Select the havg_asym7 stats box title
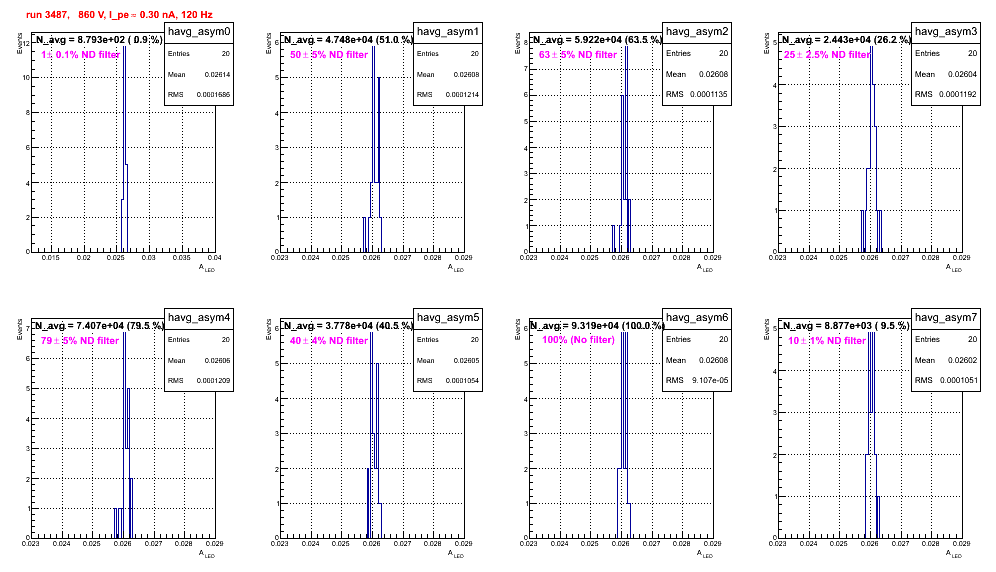 tap(946, 318)
